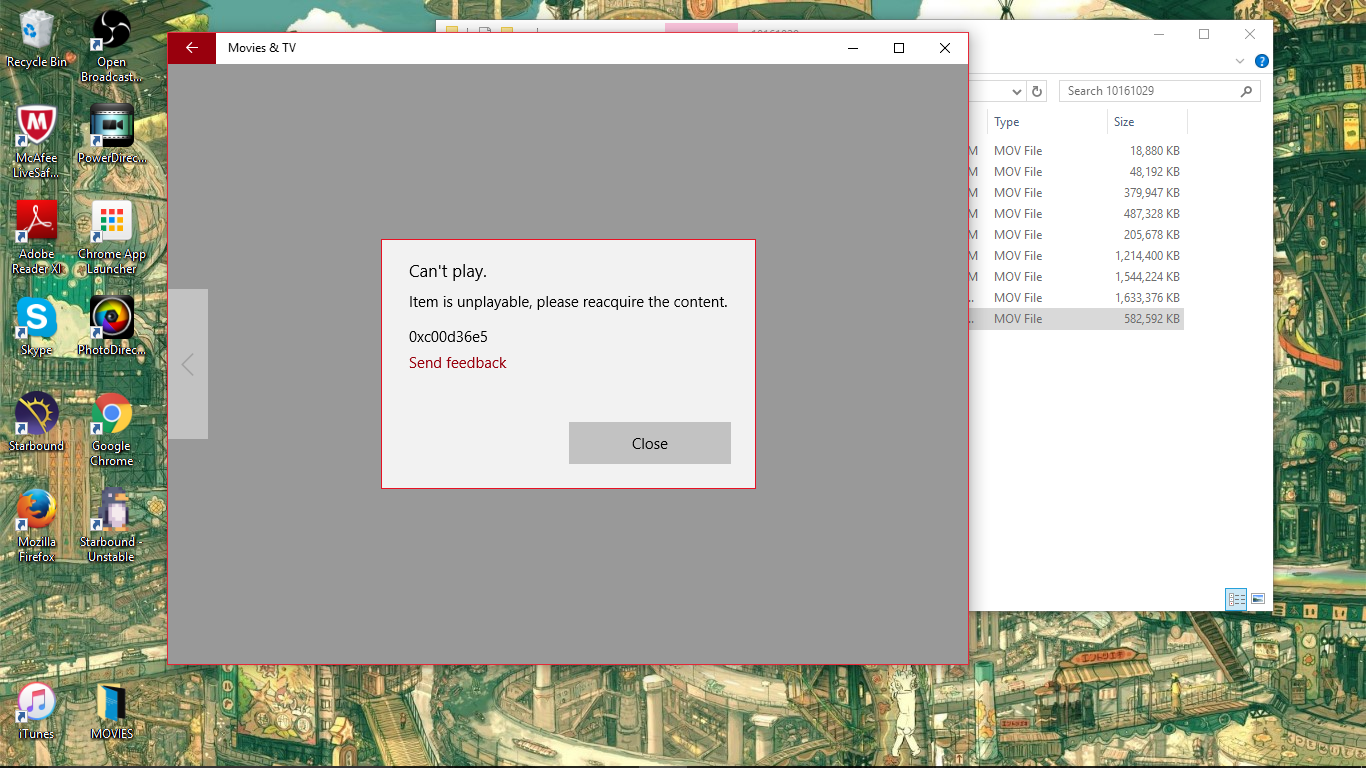This screenshot has height=768, width=1366.
Task: Switch Explorer to large thumbnails view
Action: click(x=1258, y=599)
